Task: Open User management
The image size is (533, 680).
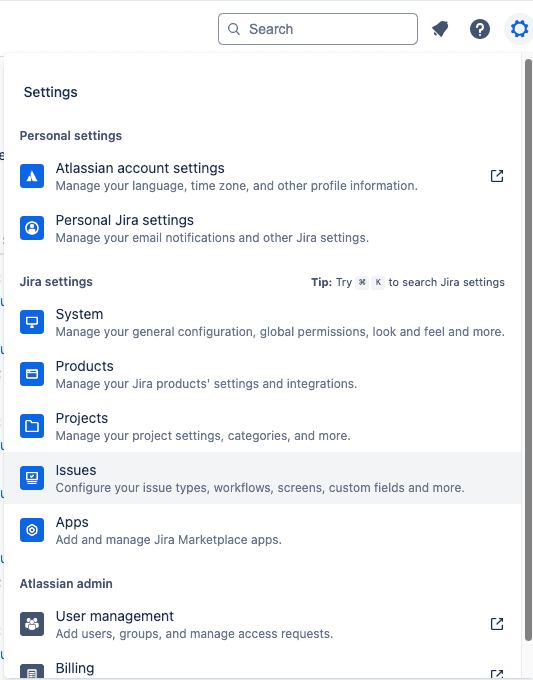Action: point(262,624)
